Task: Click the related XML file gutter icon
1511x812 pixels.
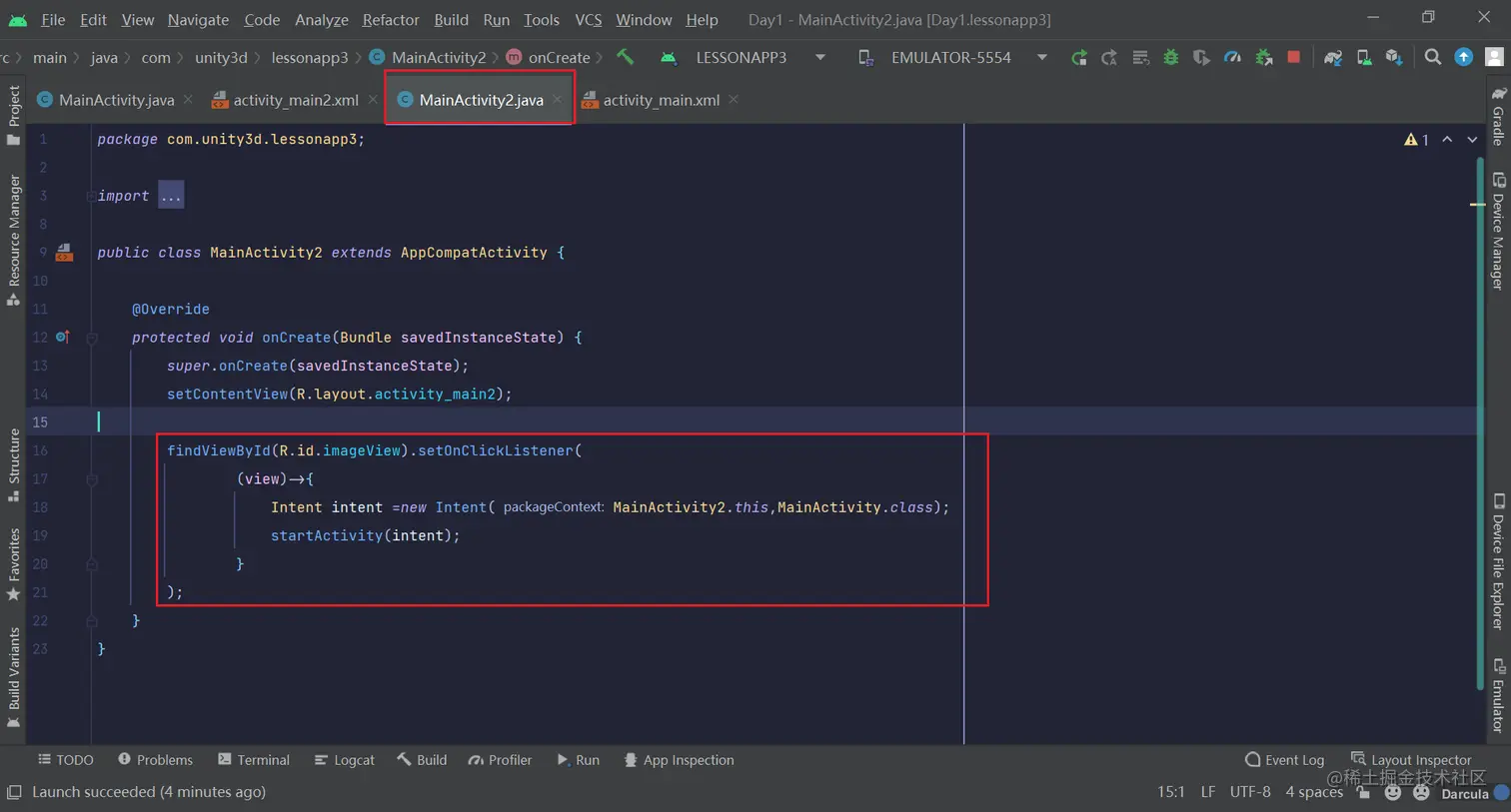Action: [x=64, y=253]
